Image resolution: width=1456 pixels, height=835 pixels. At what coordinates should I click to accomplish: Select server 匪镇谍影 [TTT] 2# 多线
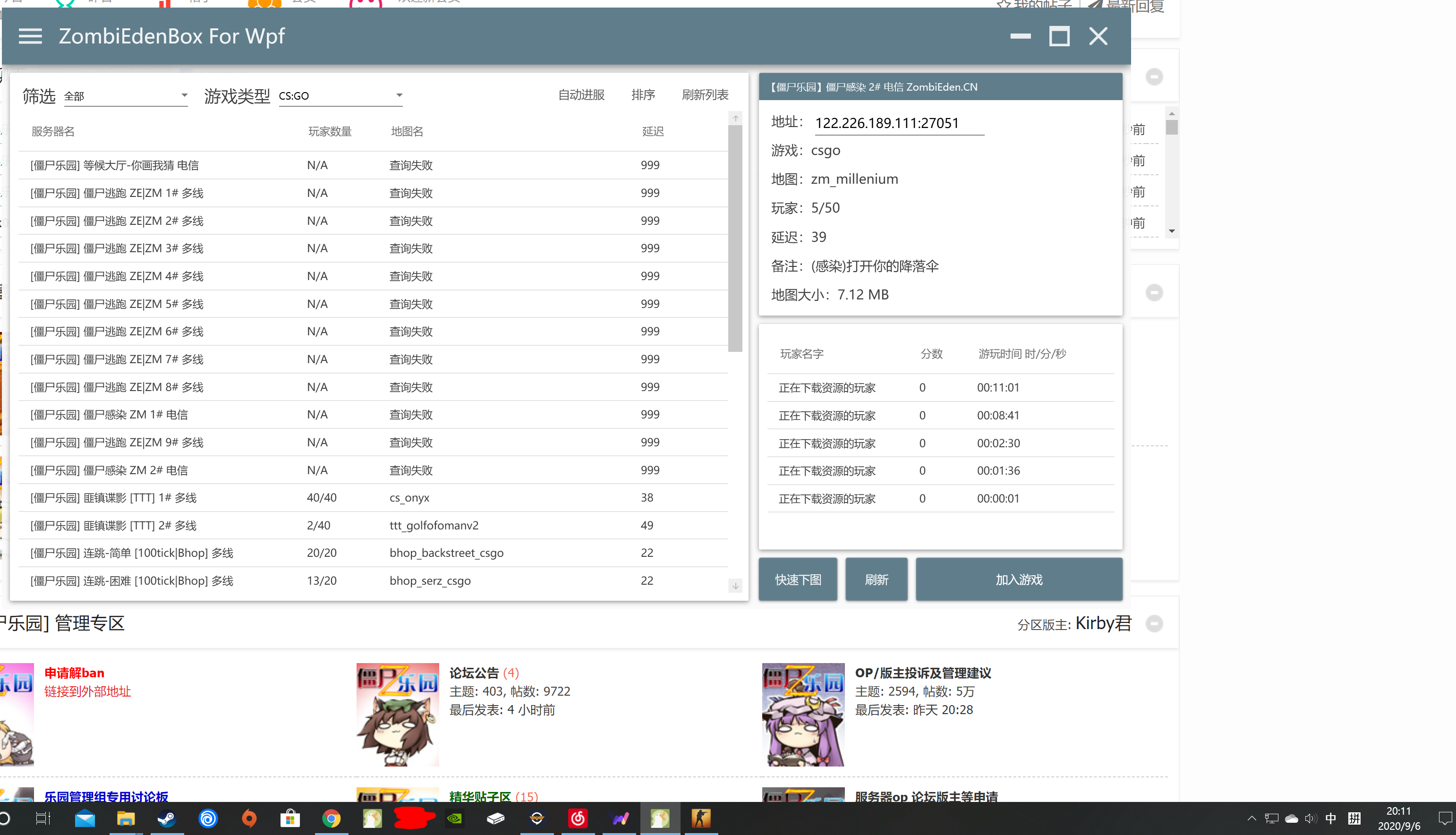coord(373,525)
